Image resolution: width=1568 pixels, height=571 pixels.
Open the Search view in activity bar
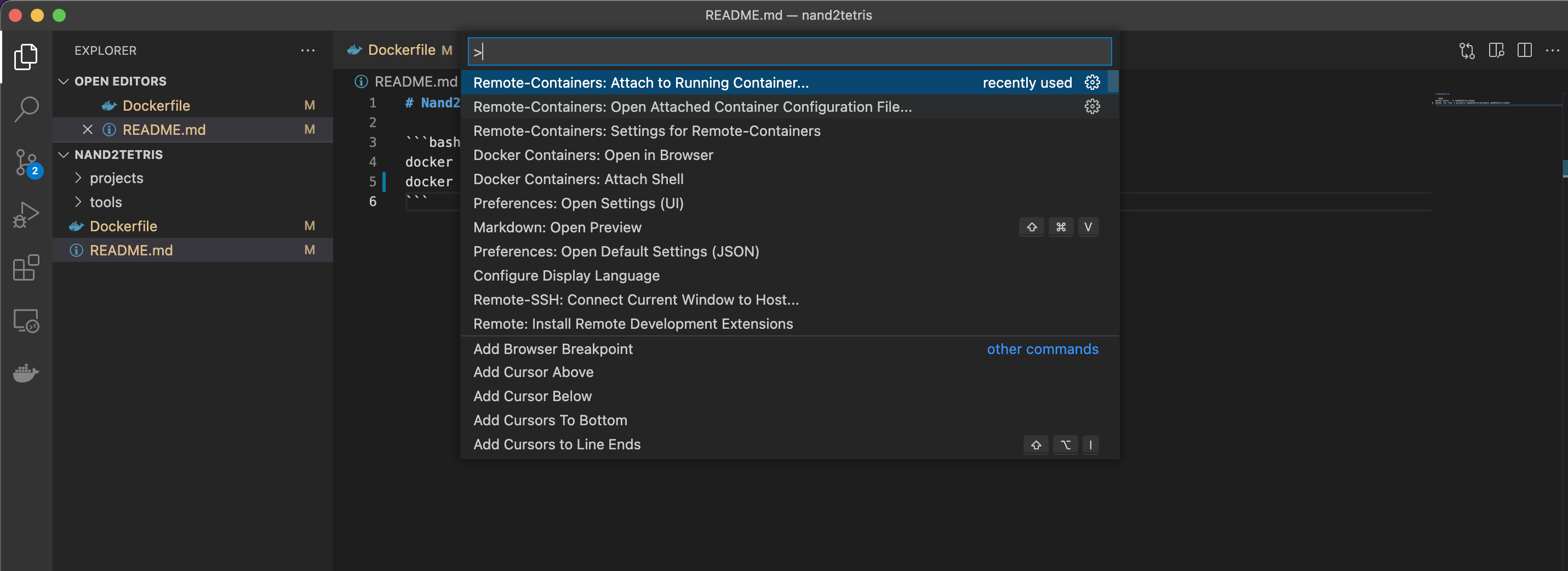coord(26,110)
